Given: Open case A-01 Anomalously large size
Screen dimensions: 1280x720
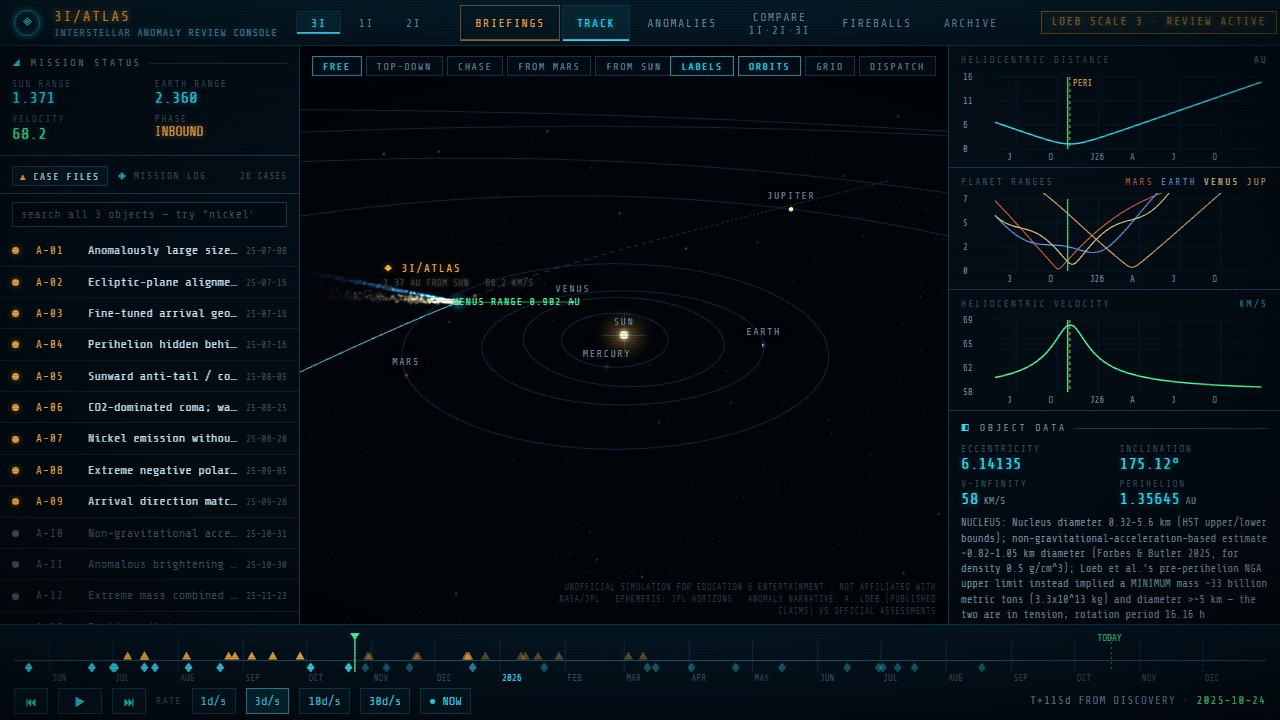Looking at the screenshot, I should click(149, 251).
